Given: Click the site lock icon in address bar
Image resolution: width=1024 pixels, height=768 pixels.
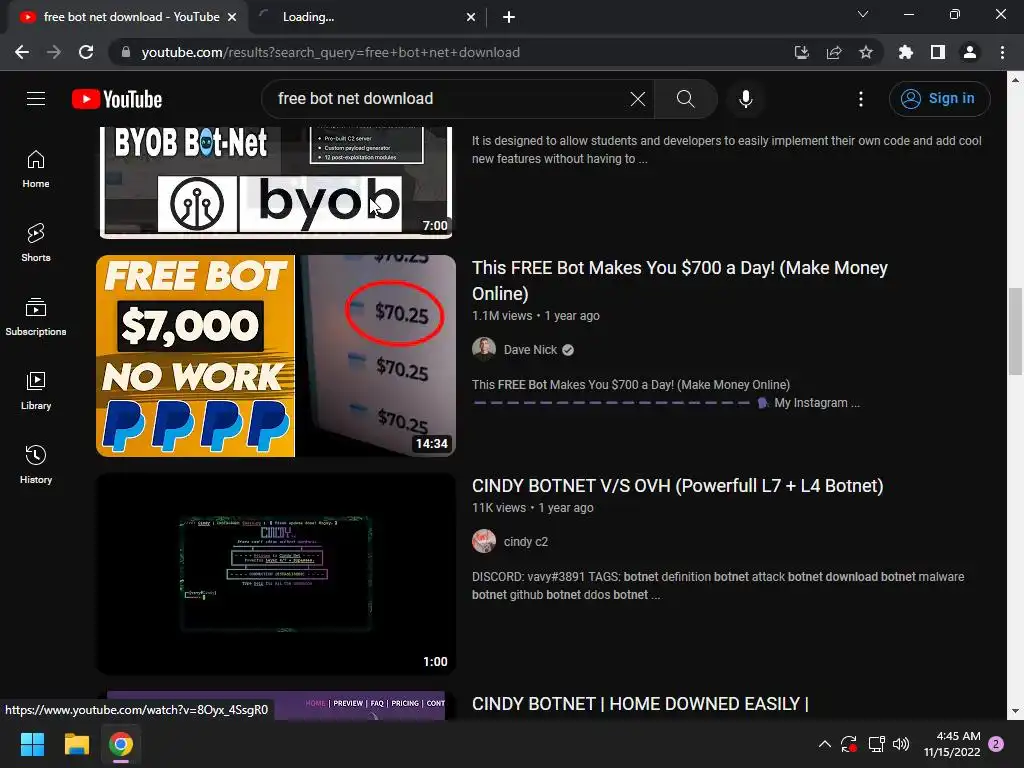Looking at the screenshot, I should 126,52.
